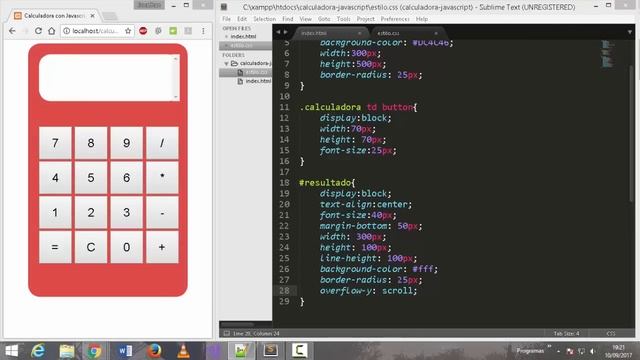The image size is (640, 360).
Task: Click the white calculator result display
Action: (x=109, y=78)
